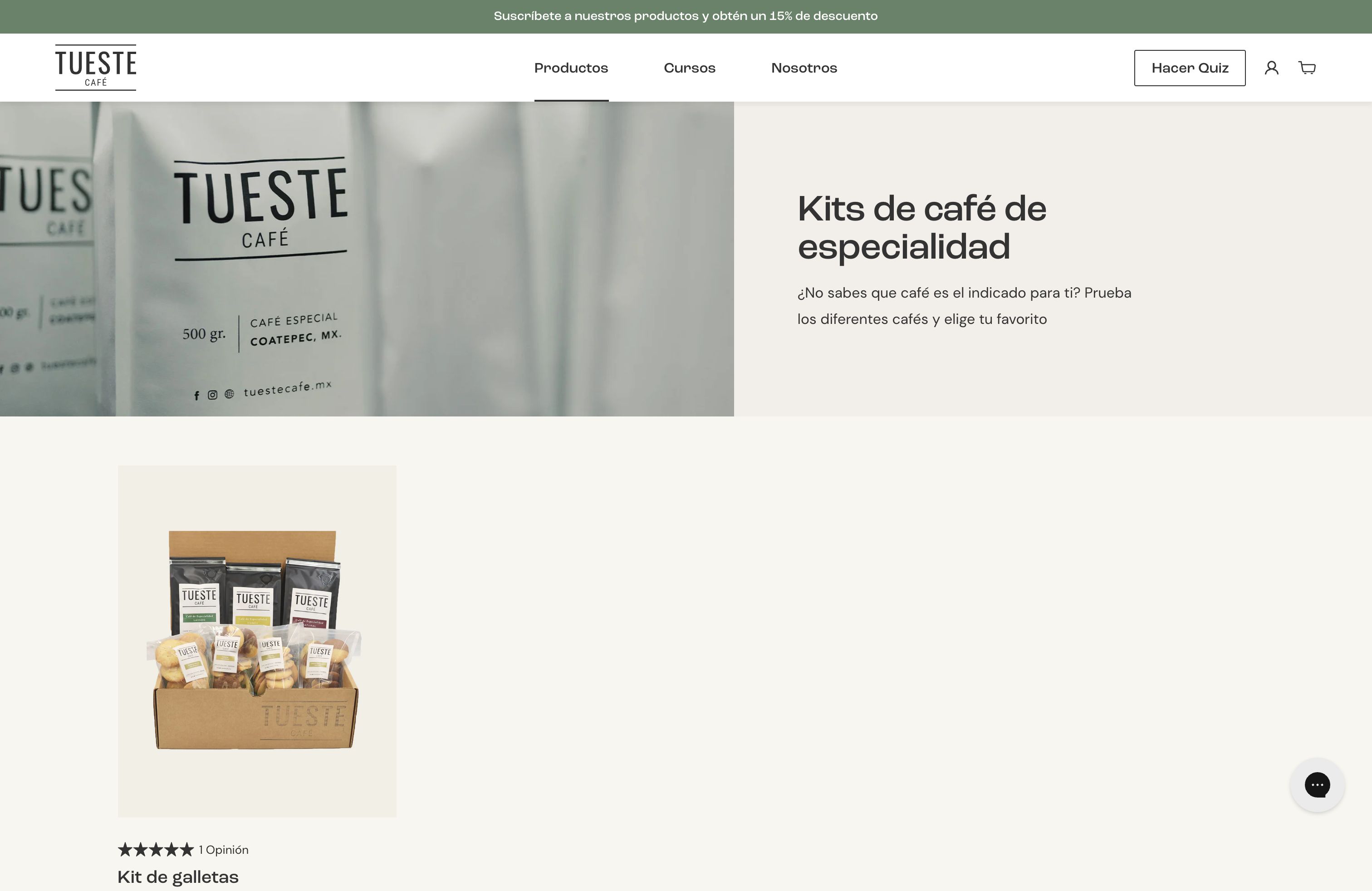Open the Kit de galletas product link
This screenshot has width=1372, height=891.
(x=177, y=877)
